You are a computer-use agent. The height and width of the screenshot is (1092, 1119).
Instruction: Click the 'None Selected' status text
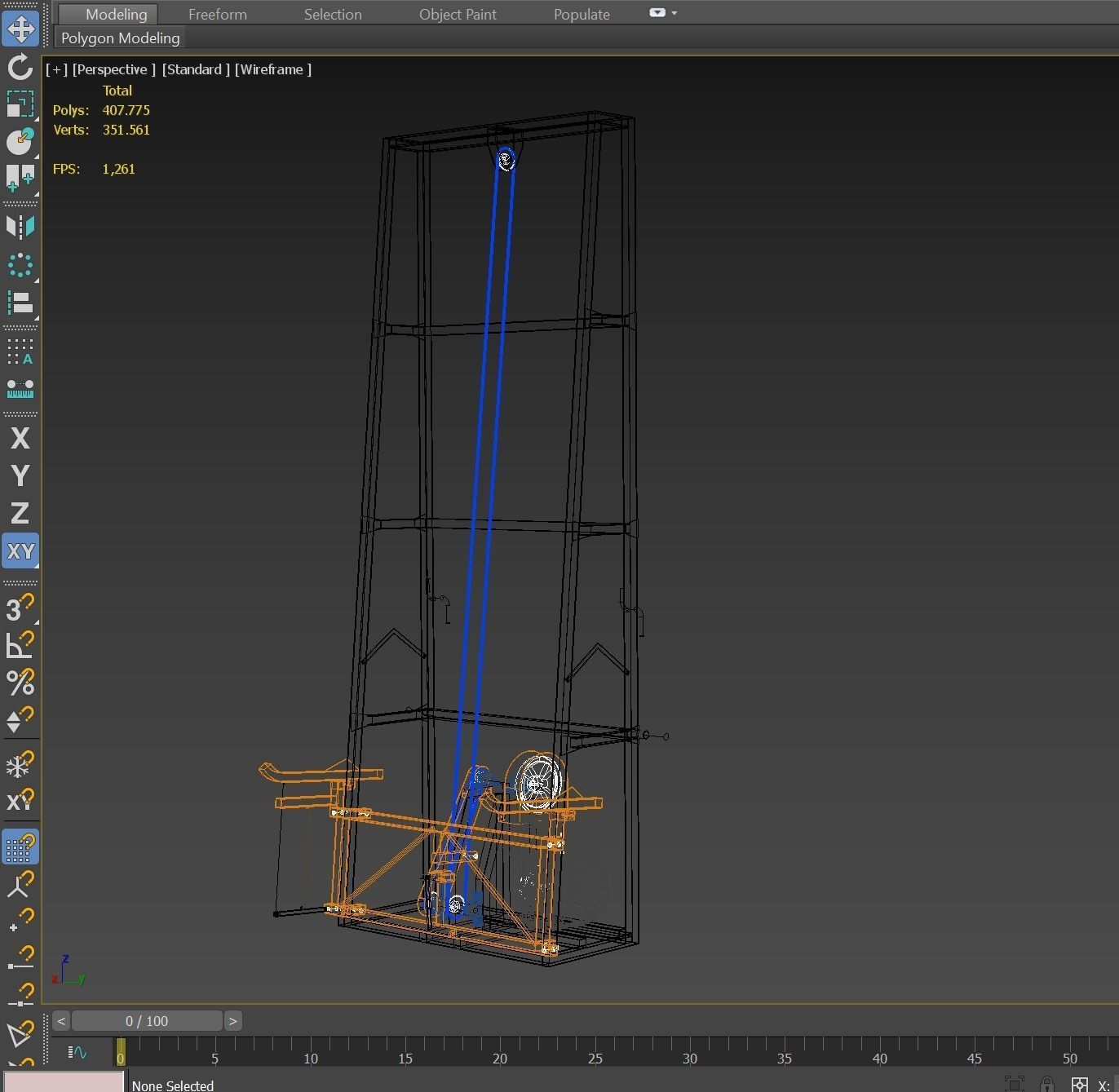coord(173,1085)
